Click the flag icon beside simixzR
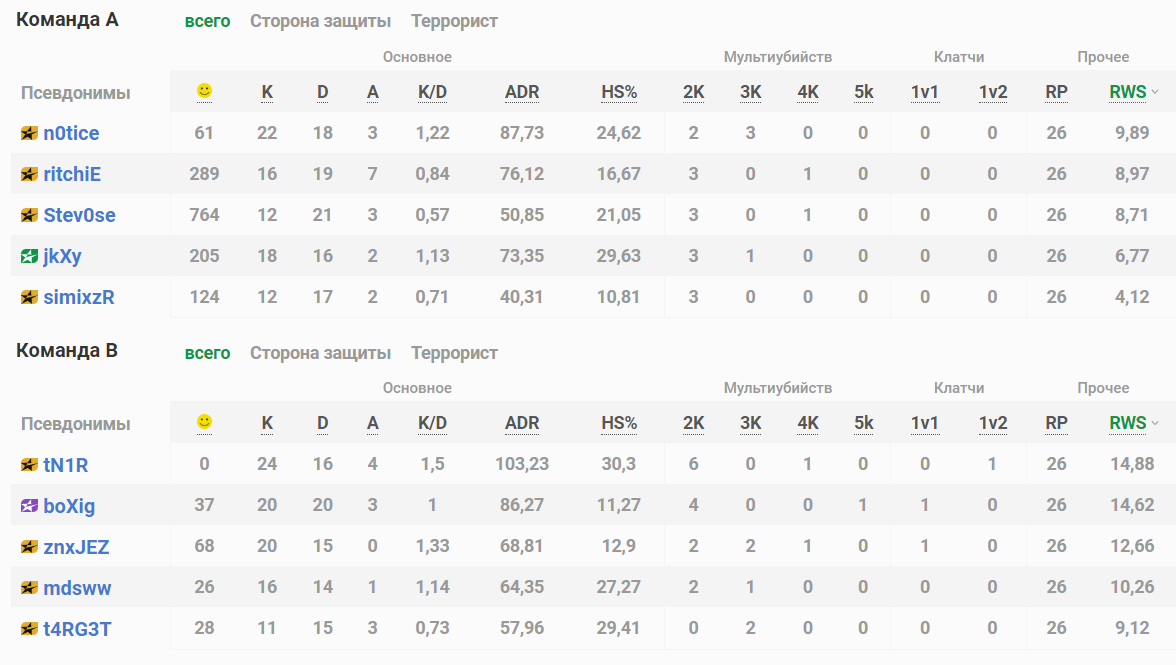The width and height of the screenshot is (1176, 665). point(28,298)
